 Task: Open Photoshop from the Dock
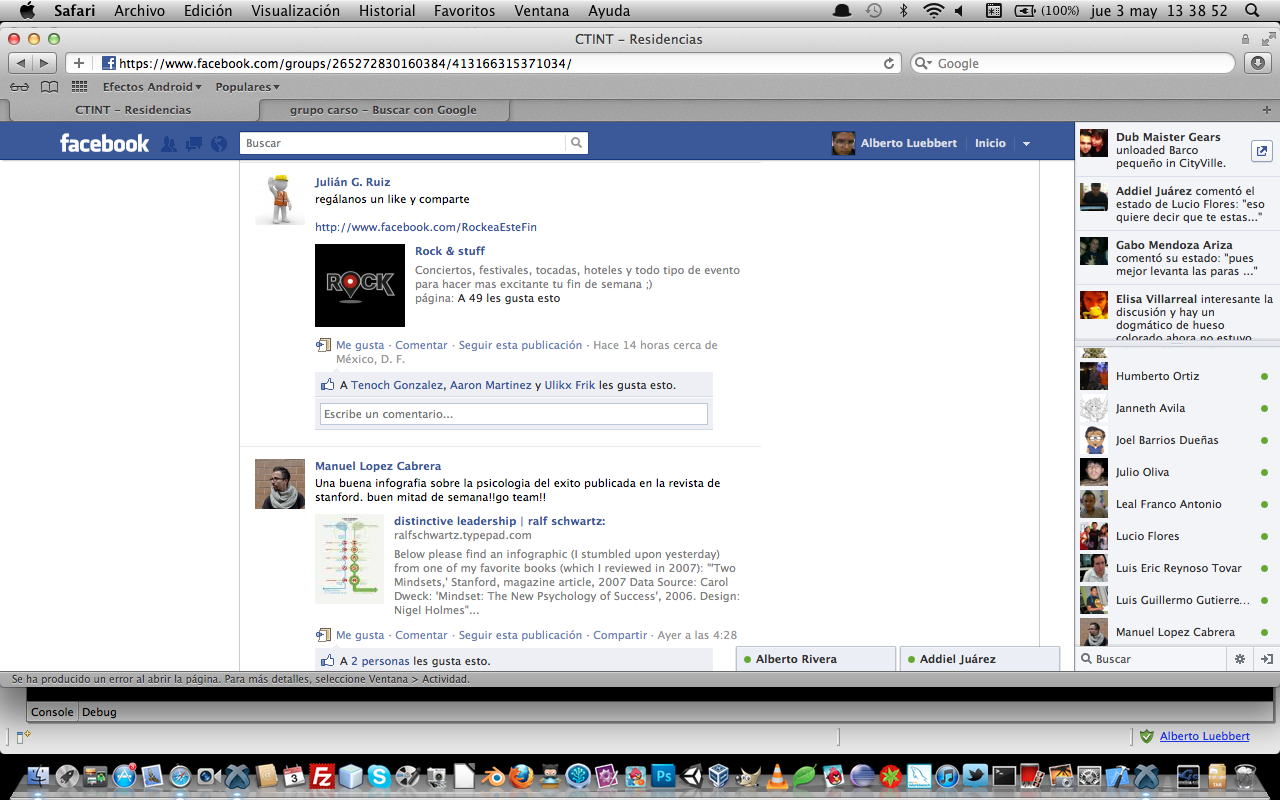click(x=663, y=776)
